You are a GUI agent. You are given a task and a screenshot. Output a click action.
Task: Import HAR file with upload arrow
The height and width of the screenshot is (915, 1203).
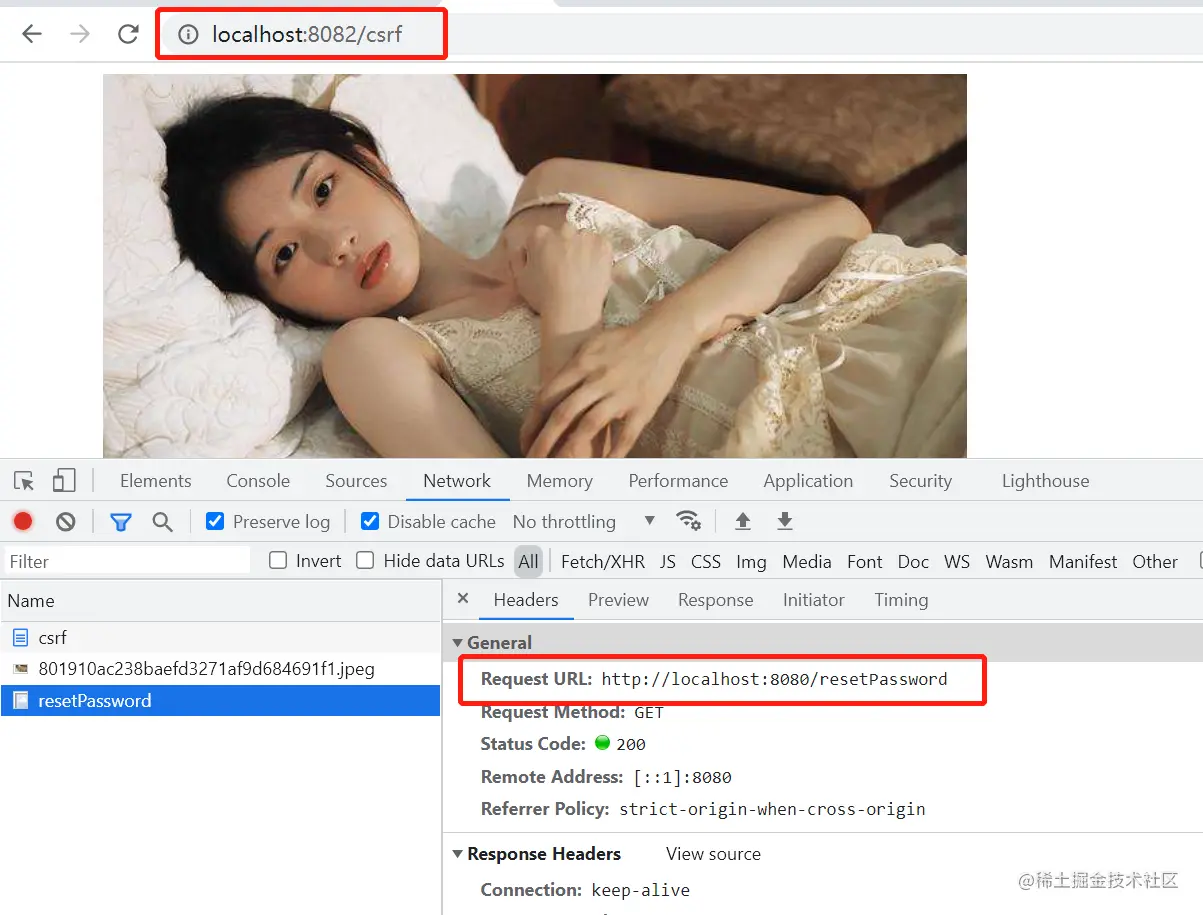point(743,520)
